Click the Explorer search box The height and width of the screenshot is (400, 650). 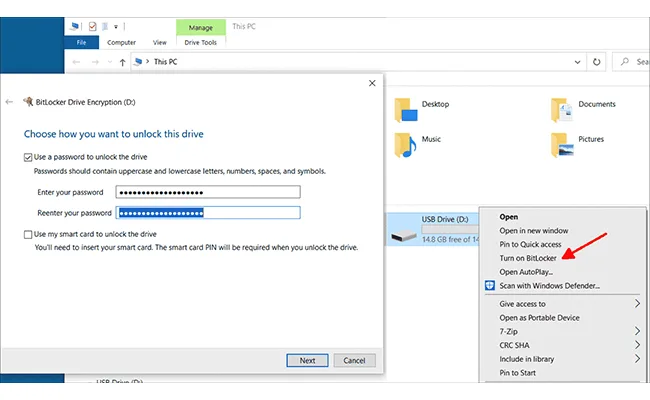click(631, 62)
